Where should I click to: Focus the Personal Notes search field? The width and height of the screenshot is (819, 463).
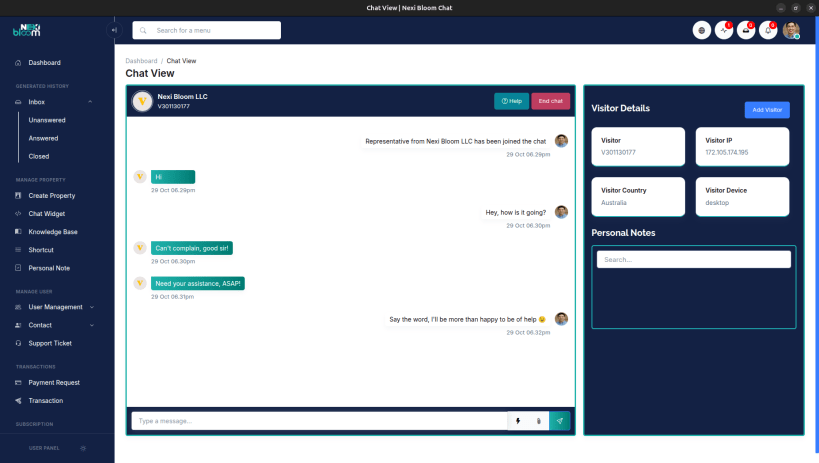[694, 260]
